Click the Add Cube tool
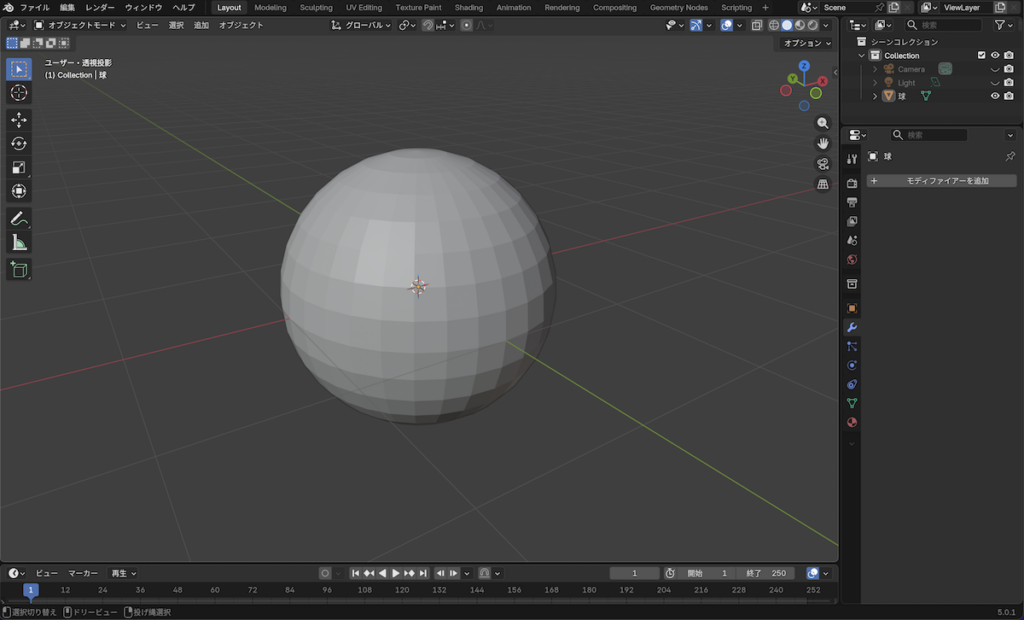 click(x=19, y=269)
